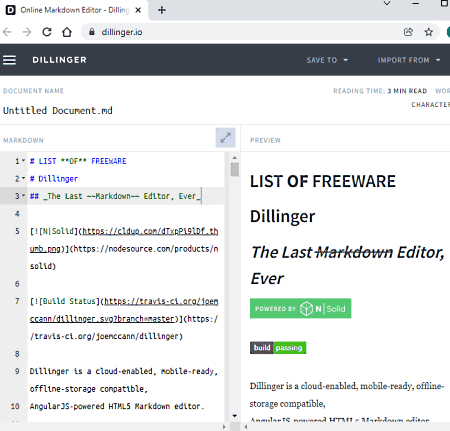Bookmark this page with the star icon
Image resolution: width=450 pixels, height=431 pixels.
tap(429, 32)
